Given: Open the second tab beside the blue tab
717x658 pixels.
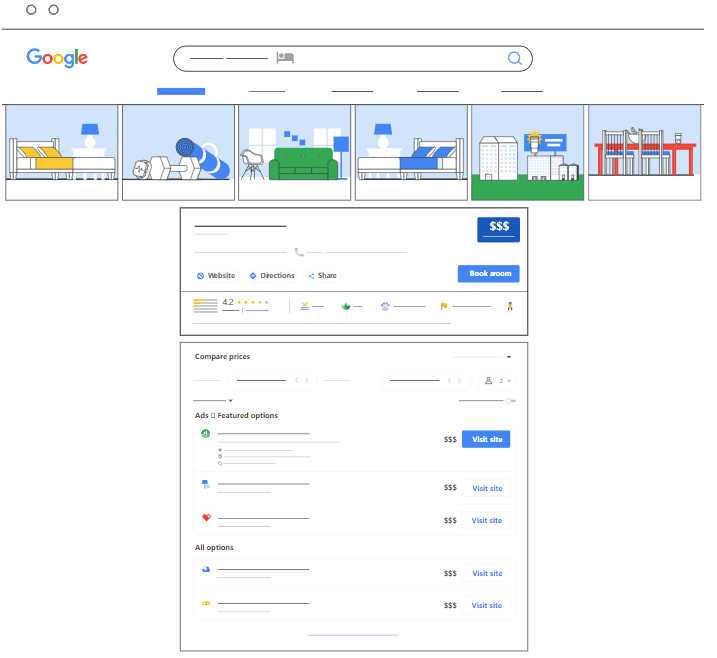Looking at the screenshot, I should coord(267,91).
